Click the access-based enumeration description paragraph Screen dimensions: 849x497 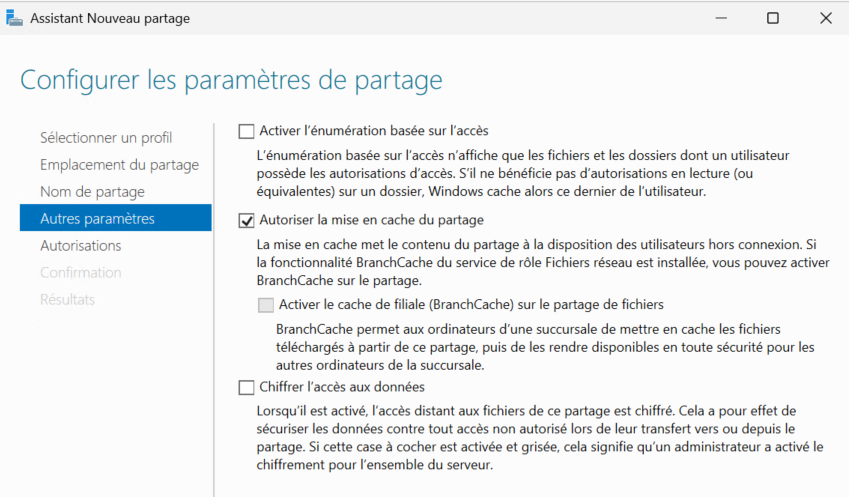tap(522, 173)
